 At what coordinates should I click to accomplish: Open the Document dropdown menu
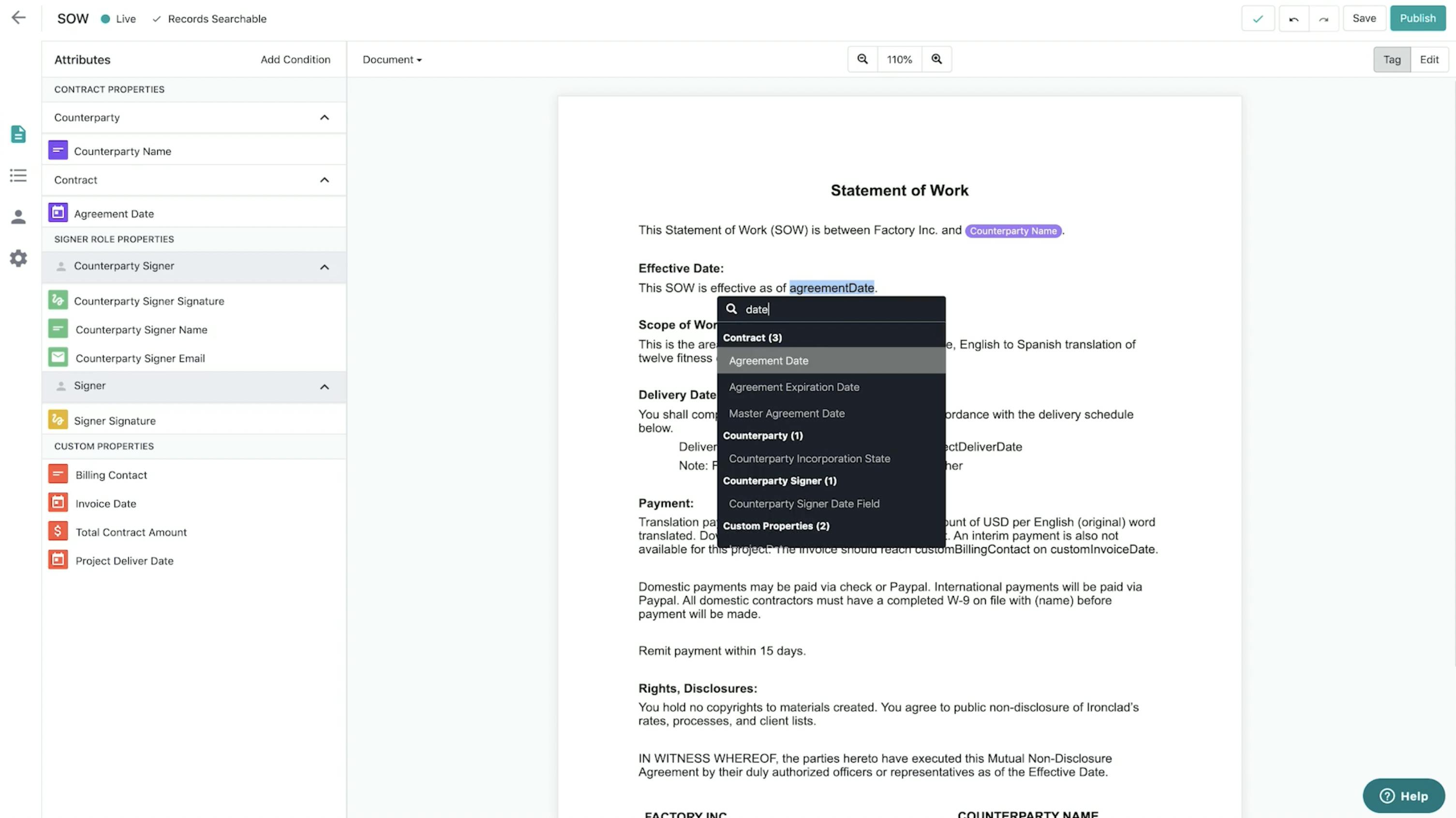point(392,59)
